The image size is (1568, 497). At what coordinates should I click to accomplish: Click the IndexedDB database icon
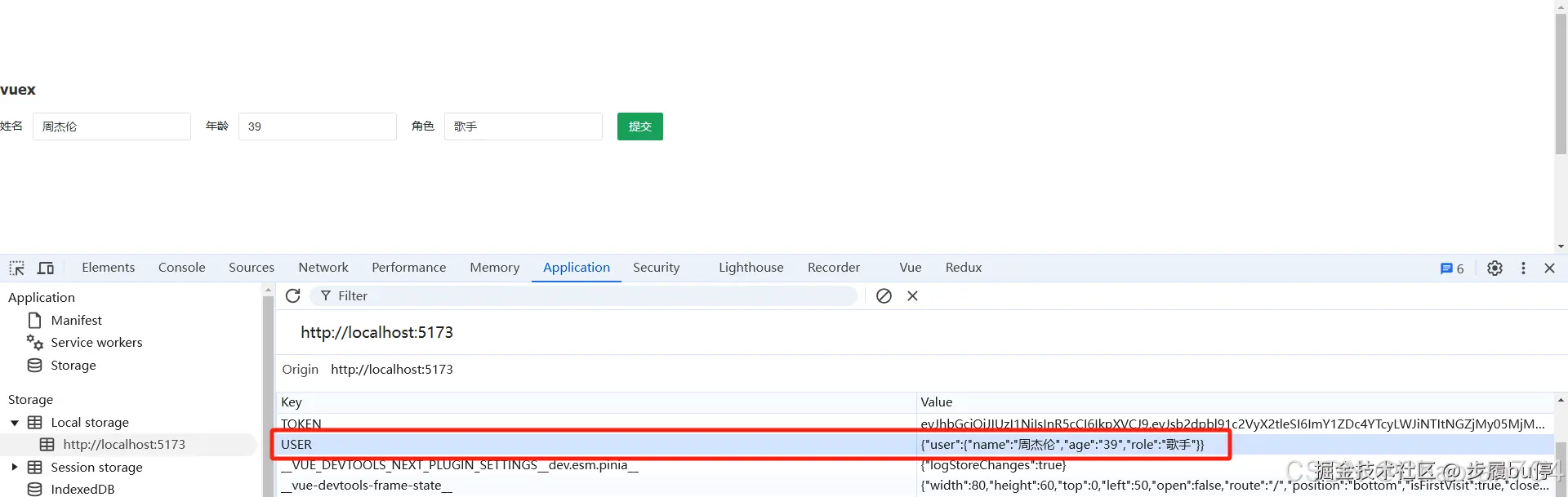pos(34,489)
